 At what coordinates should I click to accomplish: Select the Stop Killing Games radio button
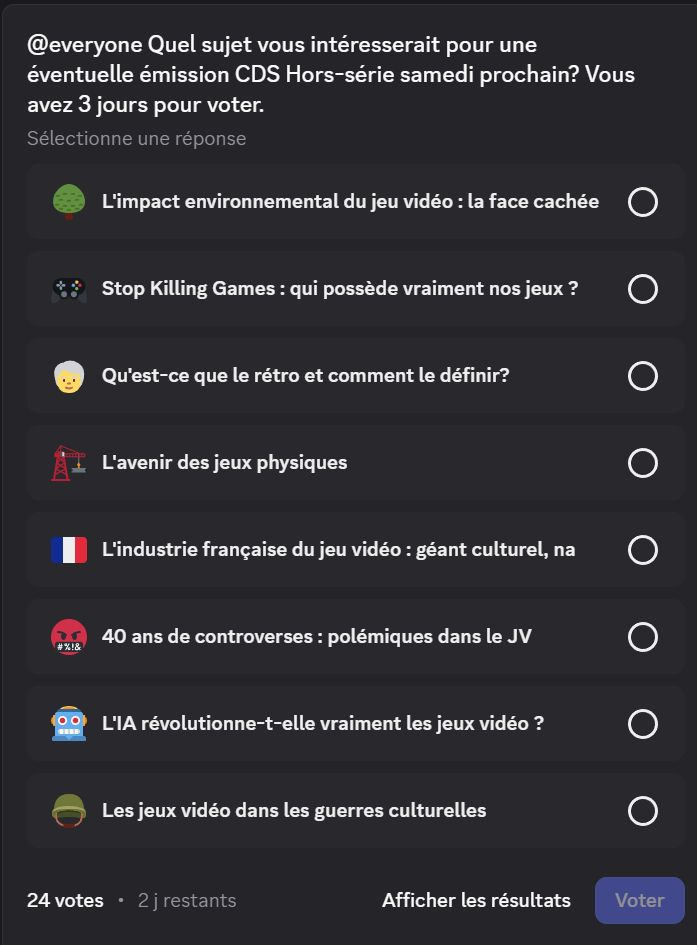[x=643, y=289]
